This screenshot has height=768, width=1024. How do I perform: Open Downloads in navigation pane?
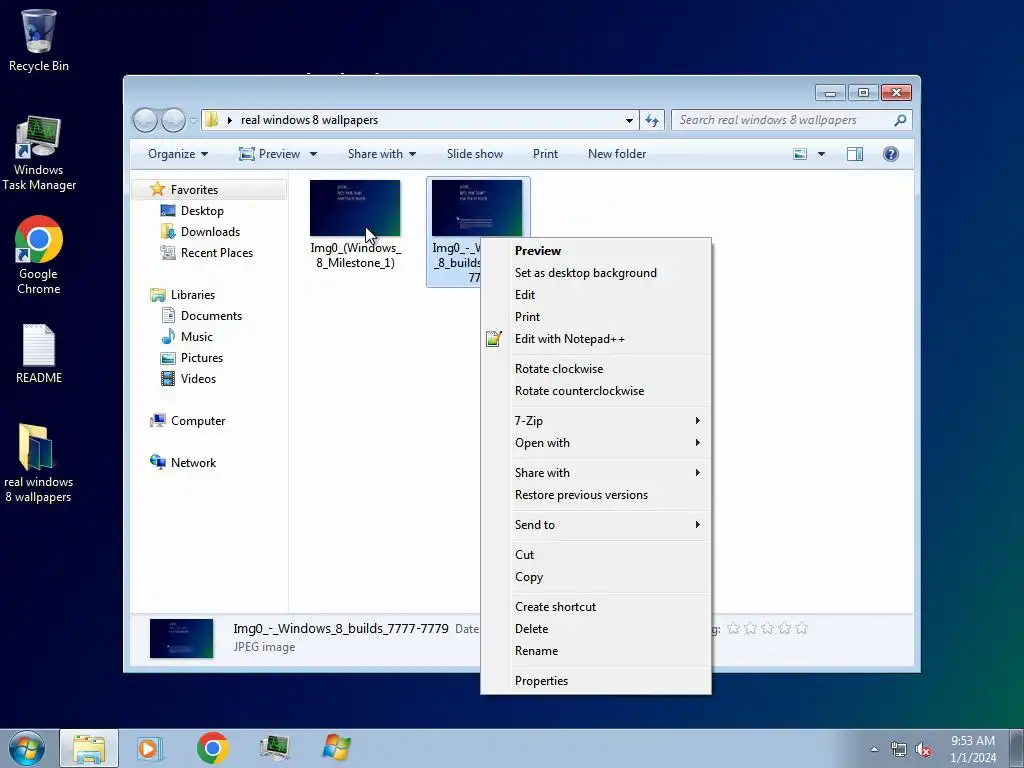(210, 232)
